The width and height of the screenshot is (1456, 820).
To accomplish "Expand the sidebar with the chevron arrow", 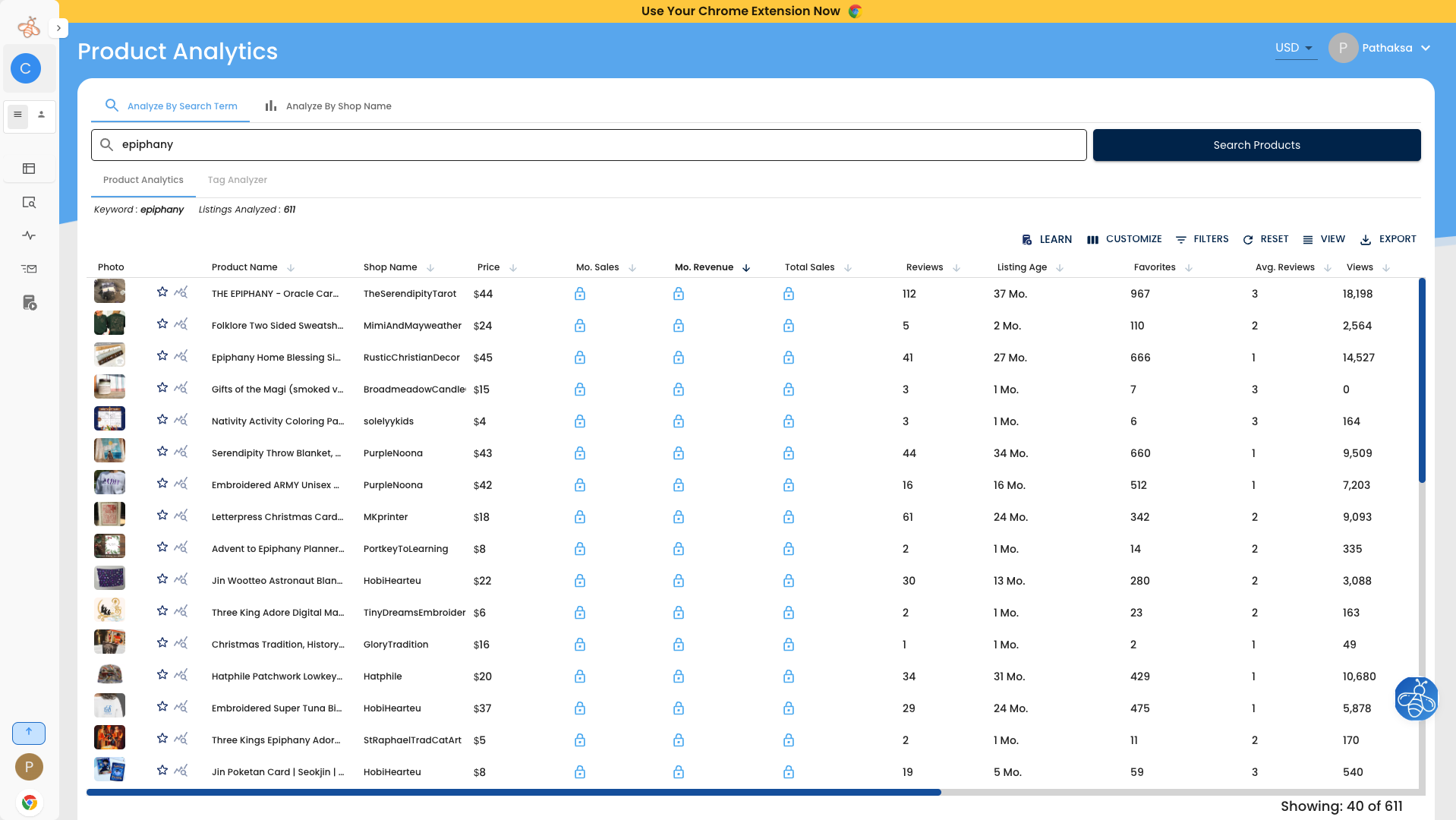I will (58, 28).
